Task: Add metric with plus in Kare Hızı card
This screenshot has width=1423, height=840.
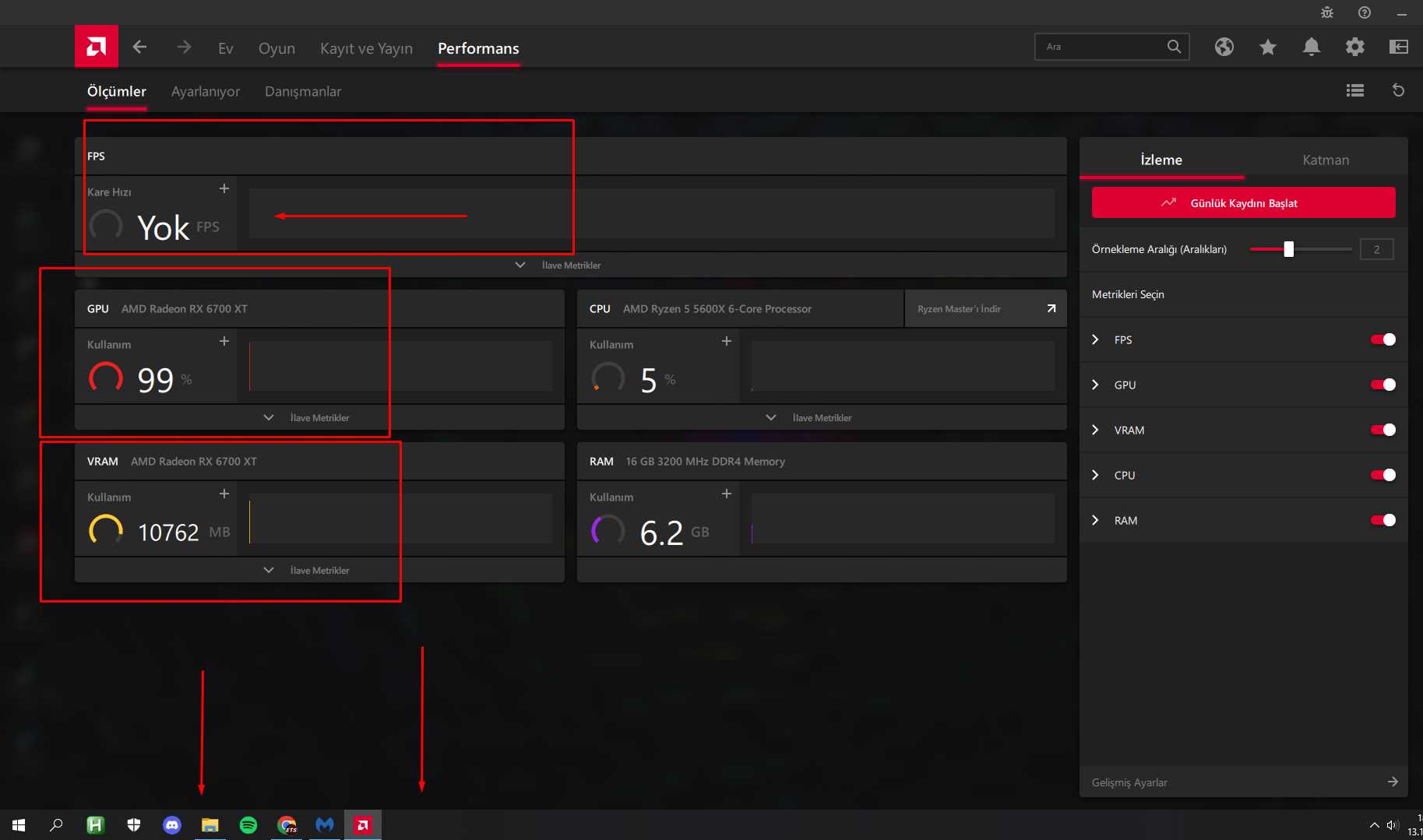Action: [x=224, y=188]
